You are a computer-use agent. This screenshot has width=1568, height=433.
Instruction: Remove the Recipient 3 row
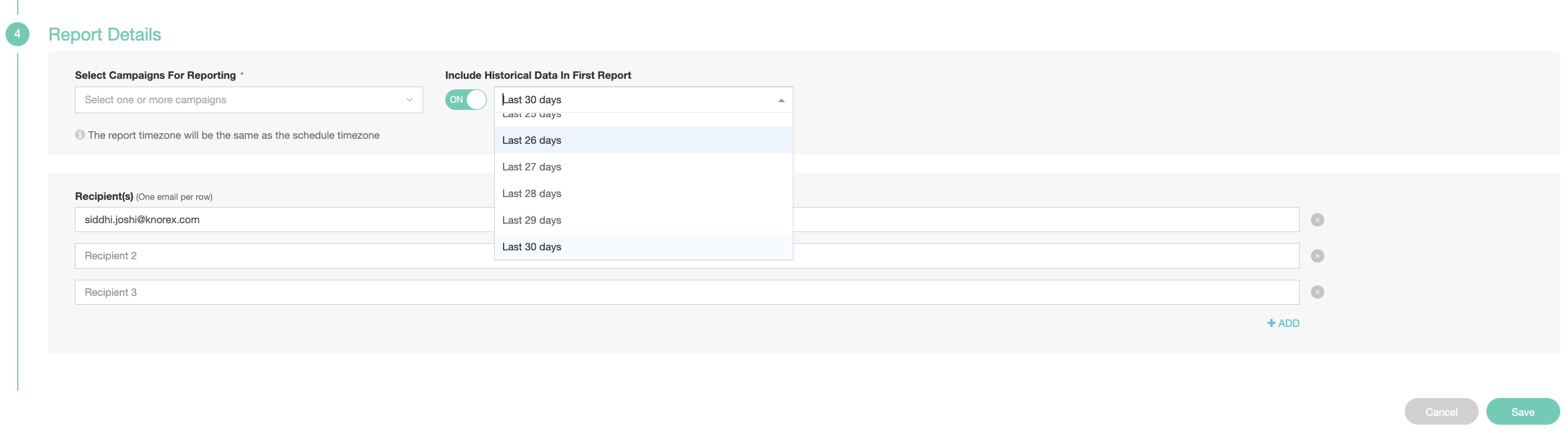[1316, 292]
